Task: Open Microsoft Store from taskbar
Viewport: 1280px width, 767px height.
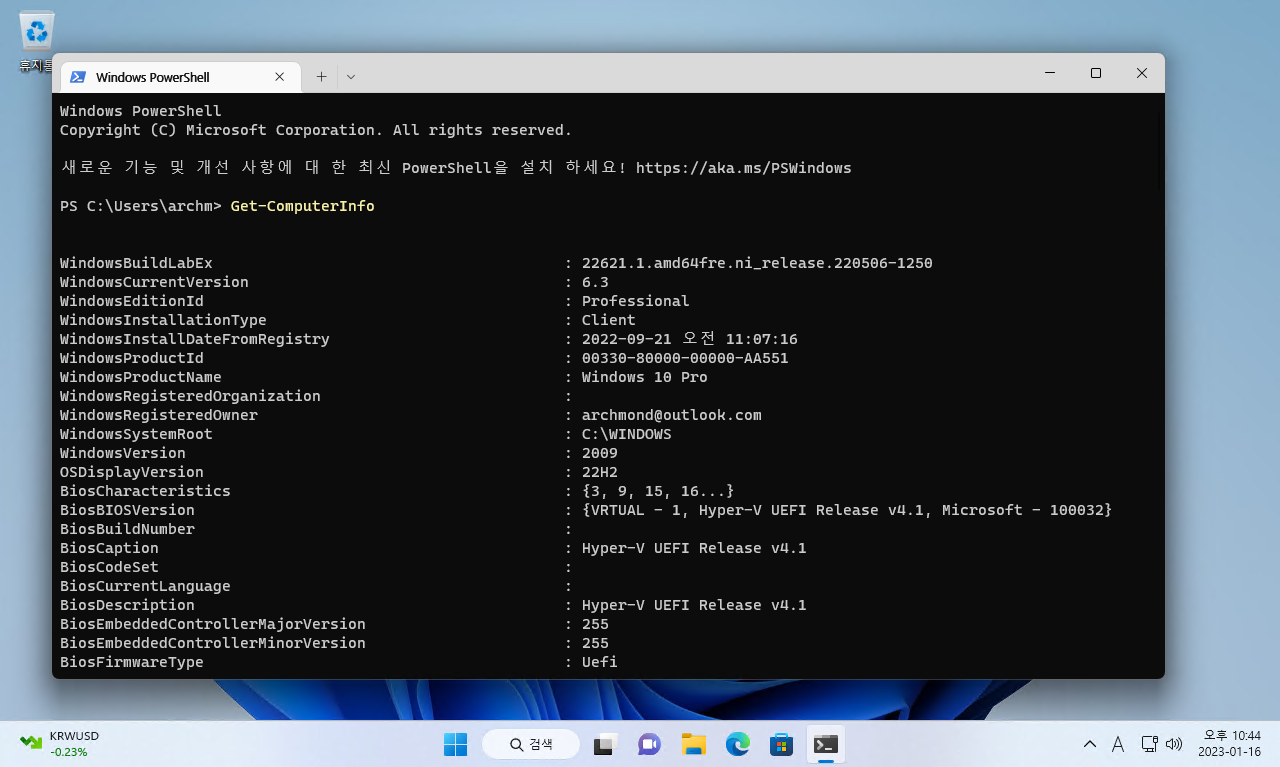Action: [781, 744]
